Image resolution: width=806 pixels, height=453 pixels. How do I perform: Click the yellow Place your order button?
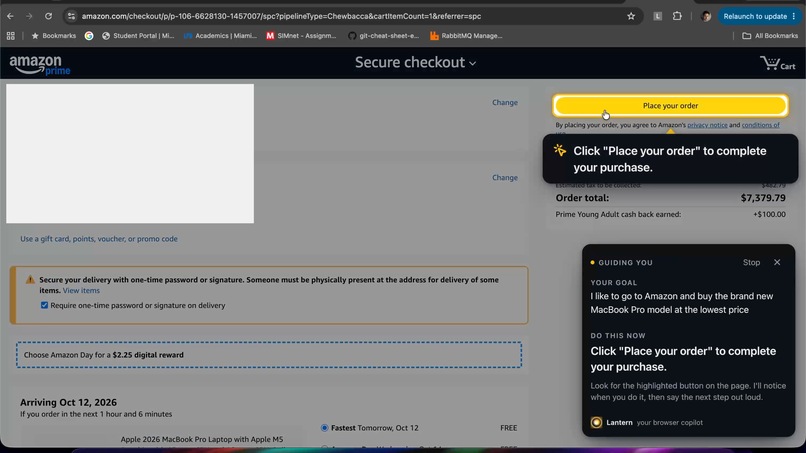pyautogui.click(x=670, y=105)
